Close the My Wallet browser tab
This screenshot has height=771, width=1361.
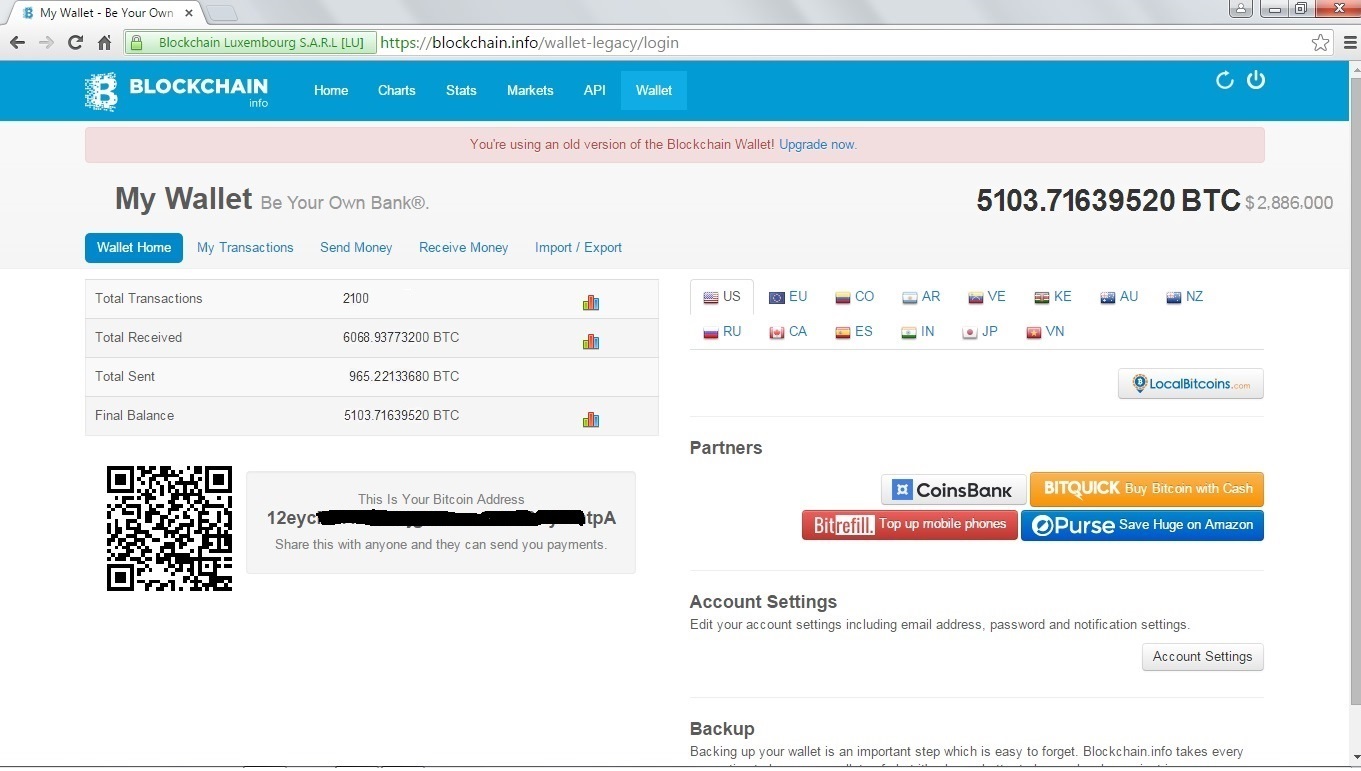point(189,13)
